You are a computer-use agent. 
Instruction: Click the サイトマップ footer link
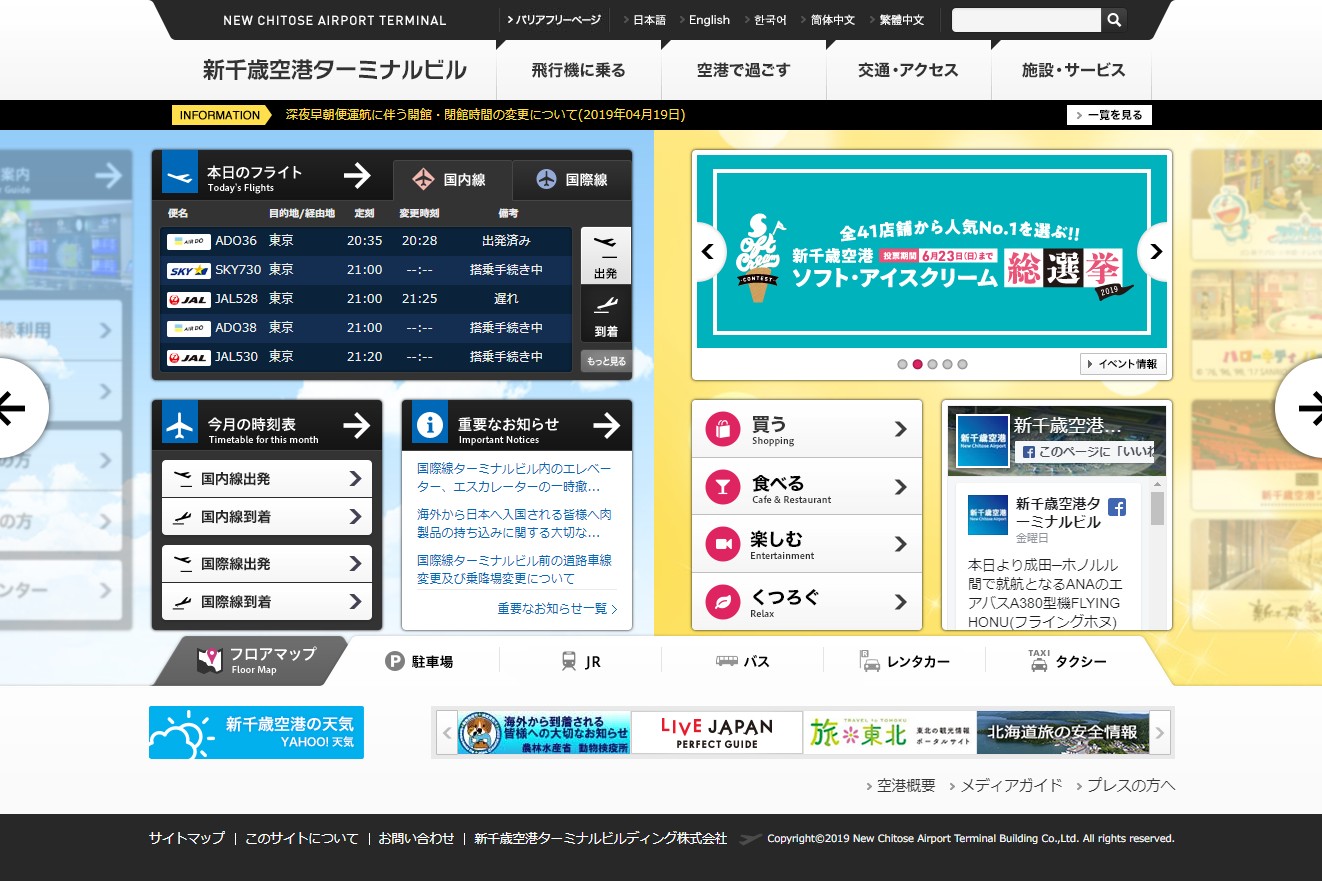[x=187, y=838]
